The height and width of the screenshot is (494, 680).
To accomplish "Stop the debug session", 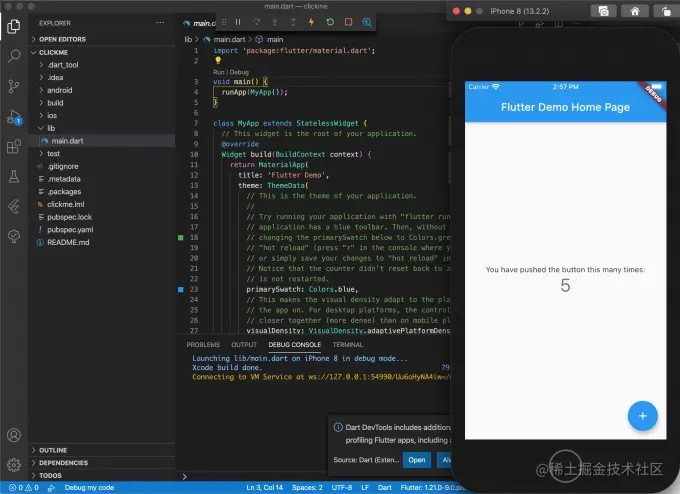I will [x=348, y=22].
